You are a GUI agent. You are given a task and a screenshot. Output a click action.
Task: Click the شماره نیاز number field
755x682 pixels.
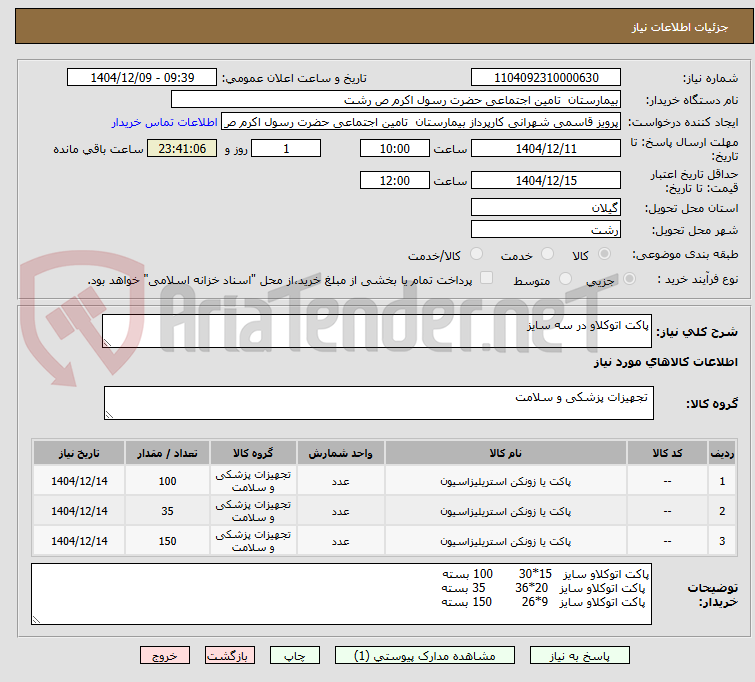(546, 78)
